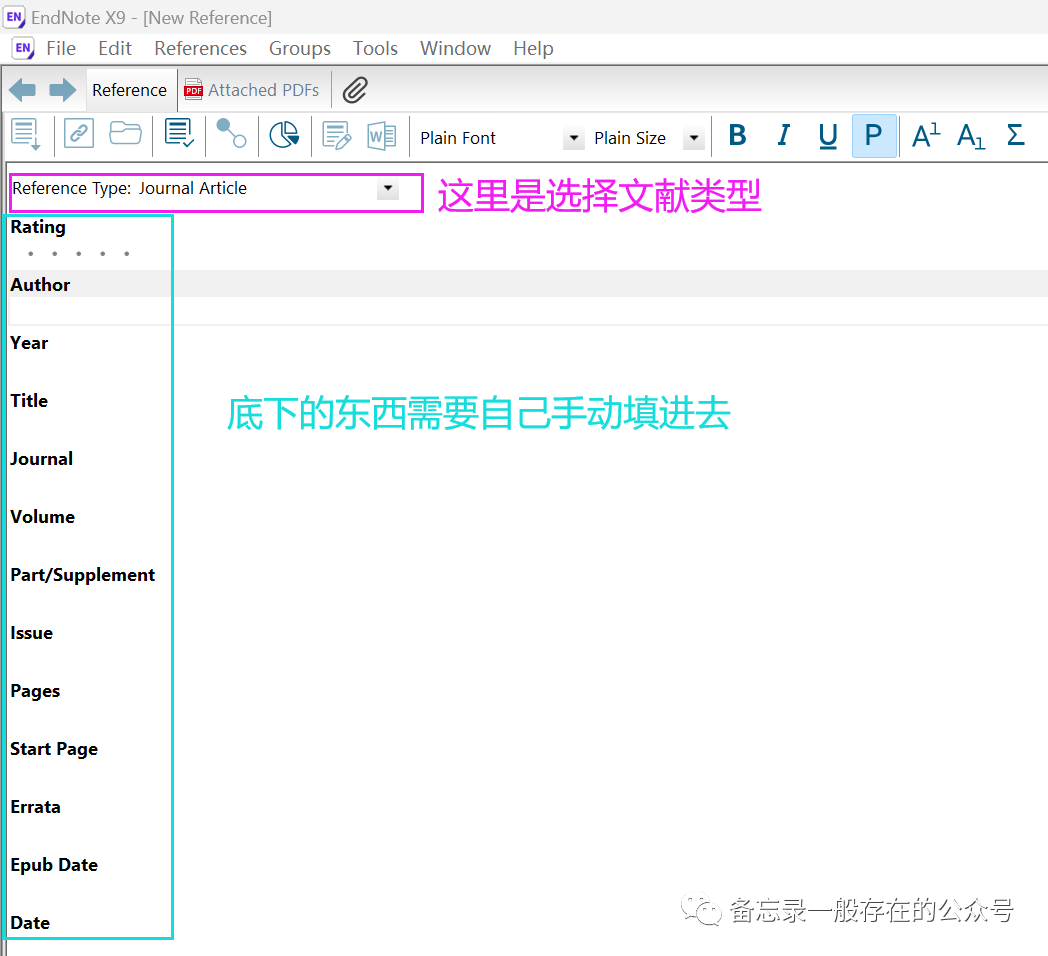
Task: Set rating to fifth dot
Action: [x=127, y=253]
